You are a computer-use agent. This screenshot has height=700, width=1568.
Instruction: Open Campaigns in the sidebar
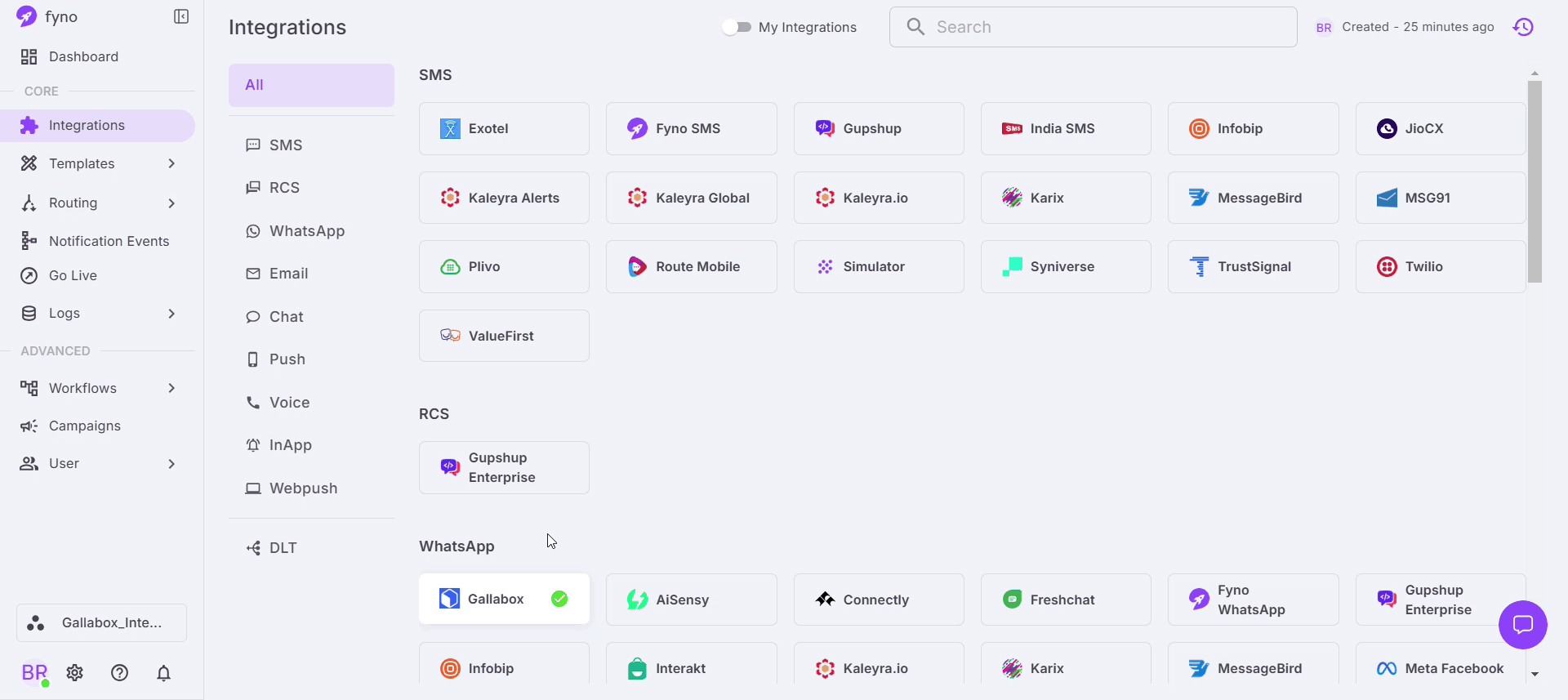pos(84,426)
